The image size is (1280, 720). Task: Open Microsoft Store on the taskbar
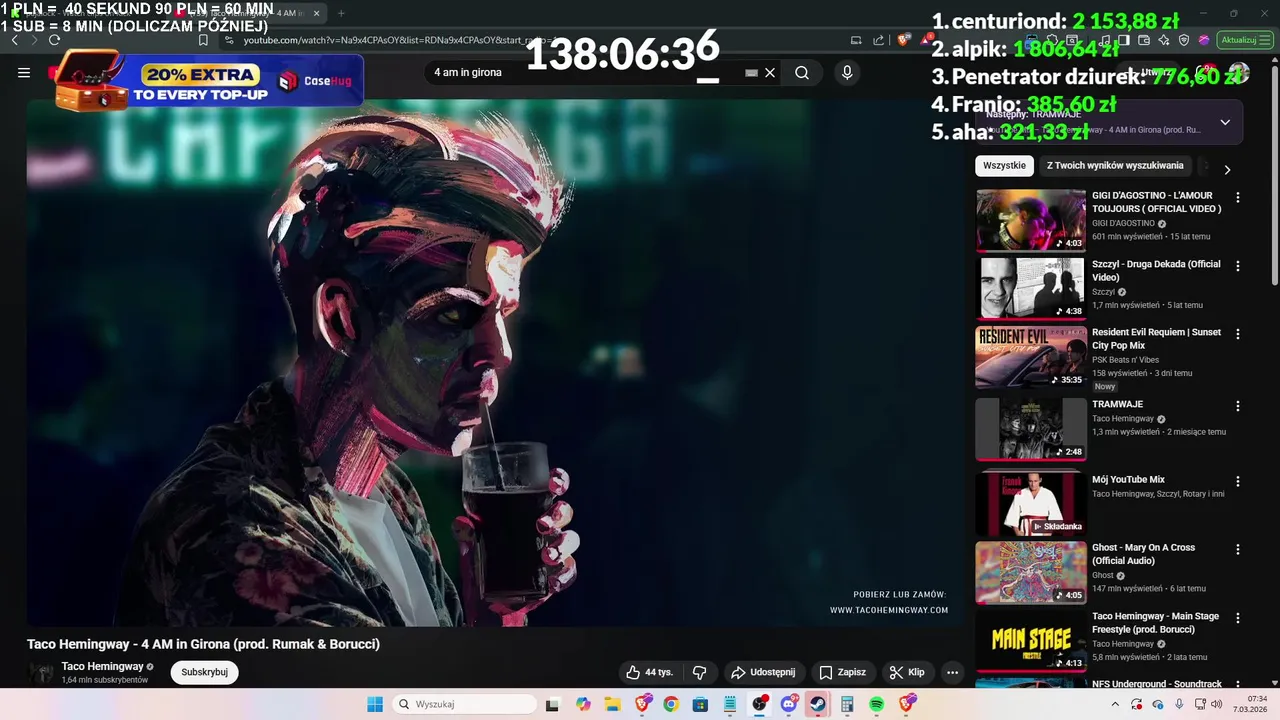(700, 704)
